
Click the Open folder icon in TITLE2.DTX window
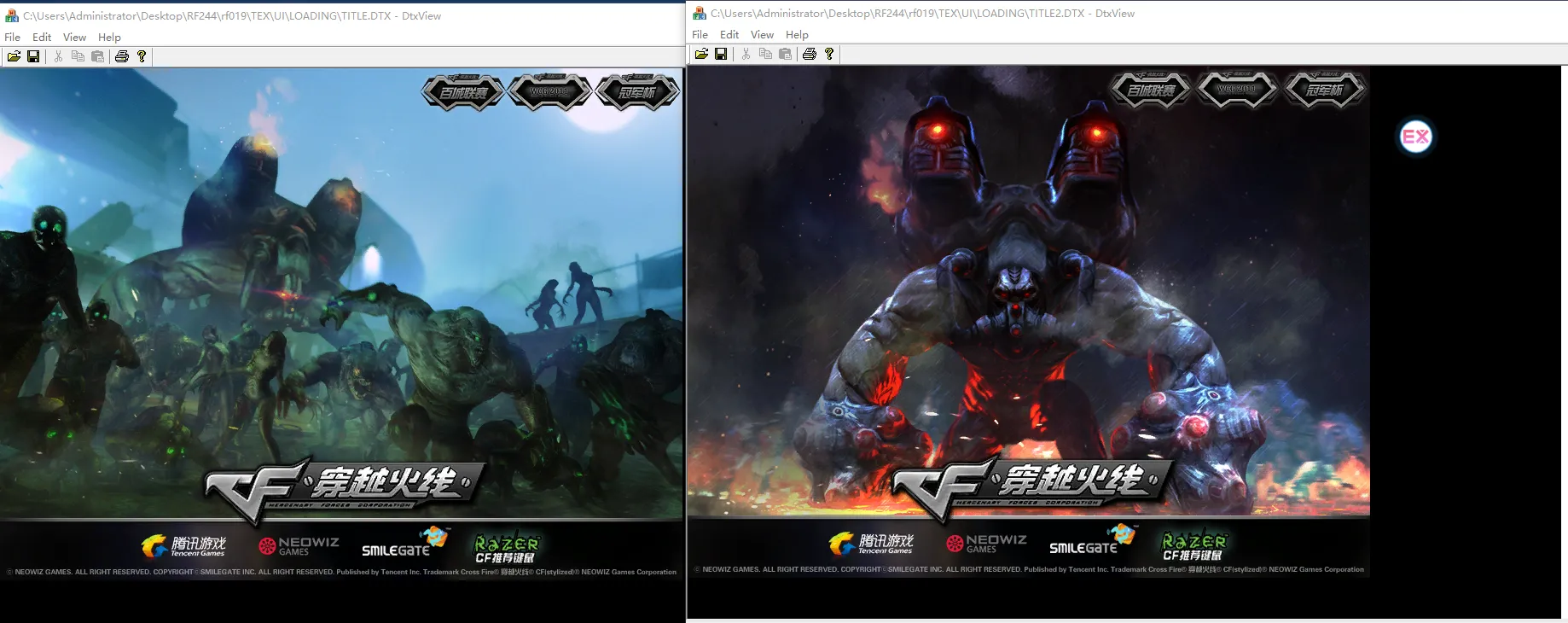coord(701,54)
